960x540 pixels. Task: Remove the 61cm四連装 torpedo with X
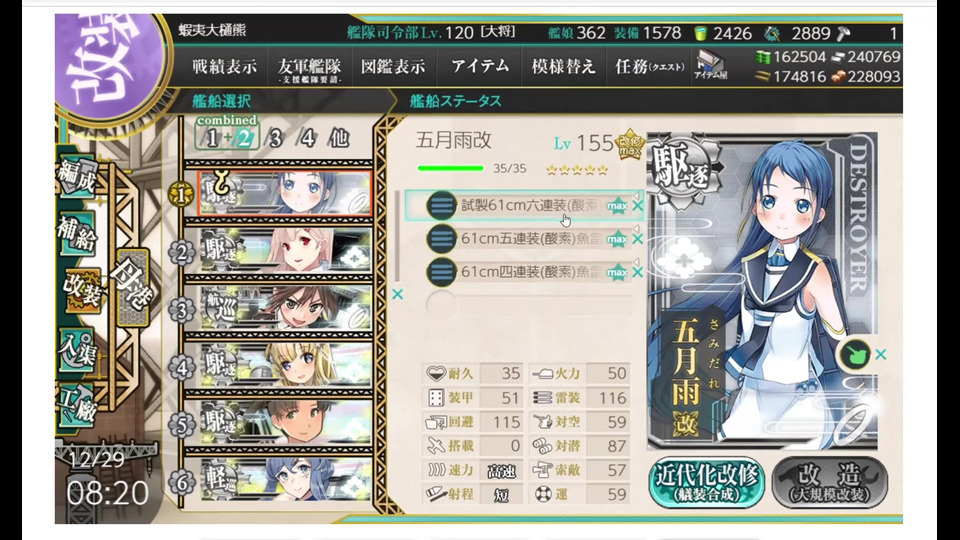coord(637,272)
